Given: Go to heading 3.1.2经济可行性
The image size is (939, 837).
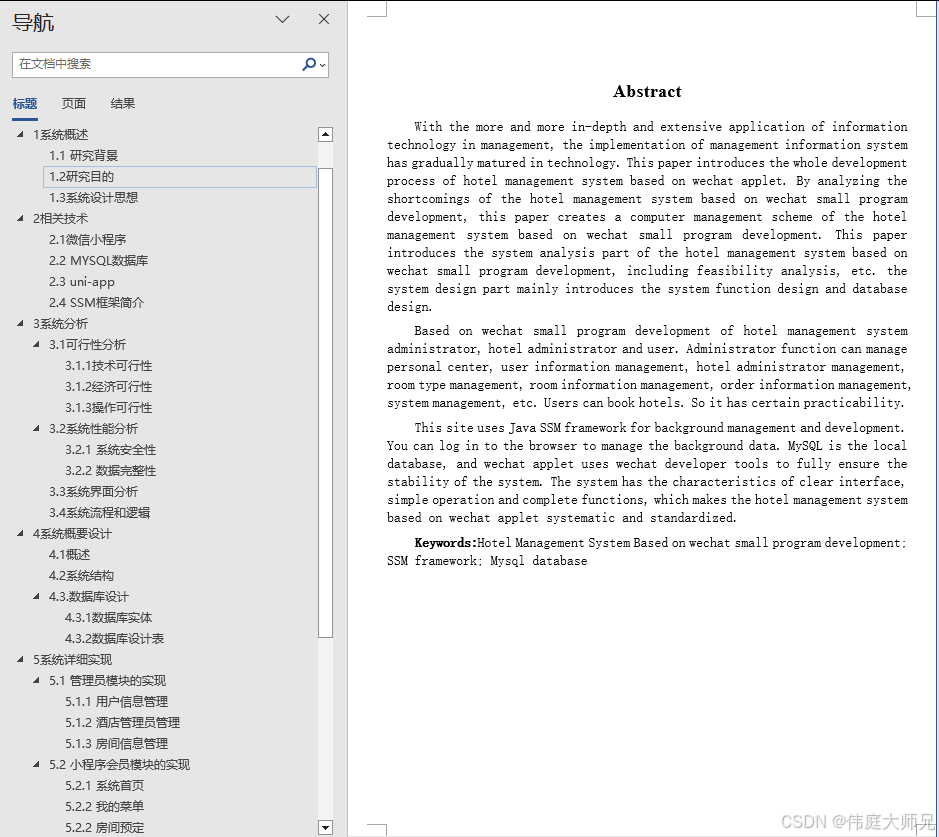Looking at the screenshot, I should tap(108, 387).
